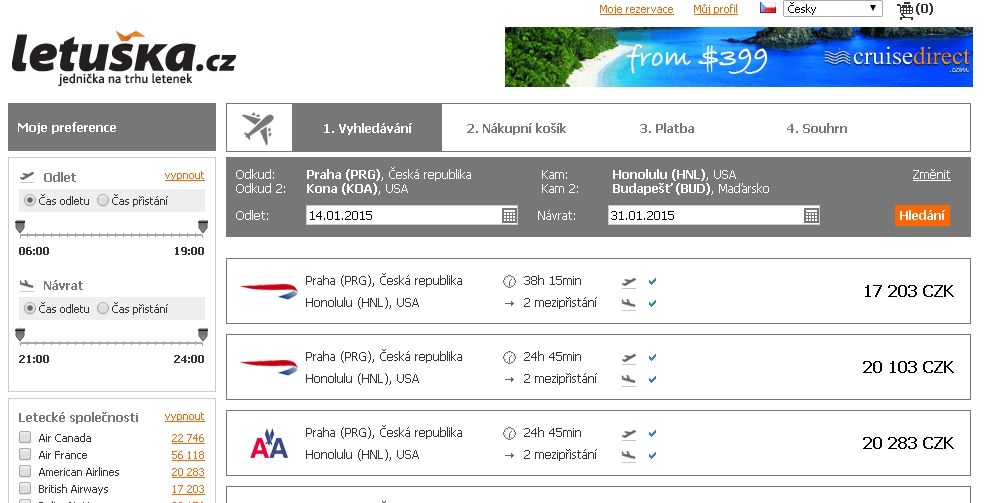Click the Změnit link
This screenshot has width=1000, height=503.
pyautogui.click(x=931, y=175)
